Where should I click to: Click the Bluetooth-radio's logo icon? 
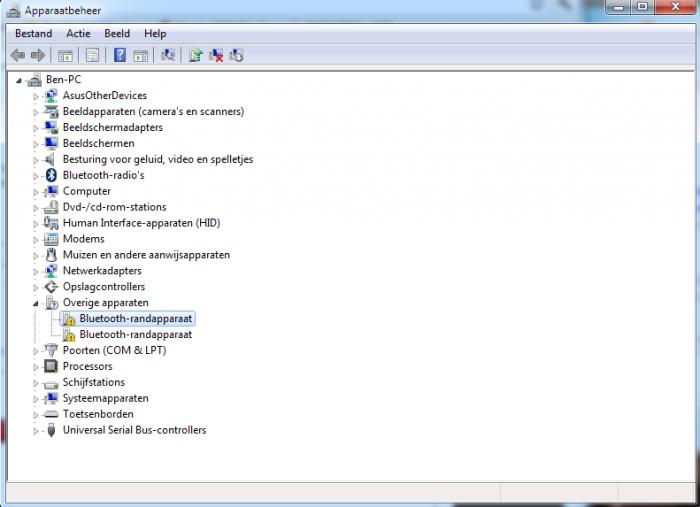[x=51, y=175]
